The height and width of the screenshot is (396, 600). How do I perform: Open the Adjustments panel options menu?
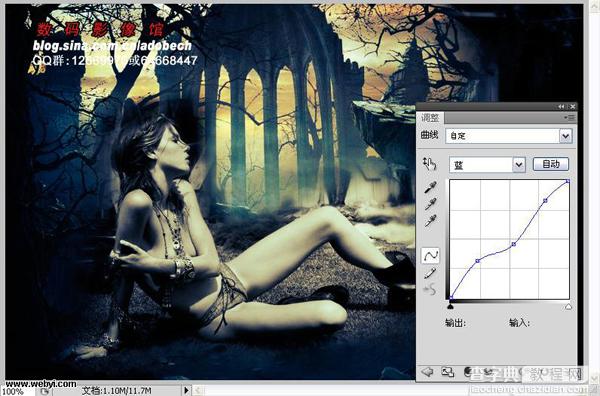coord(570,117)
